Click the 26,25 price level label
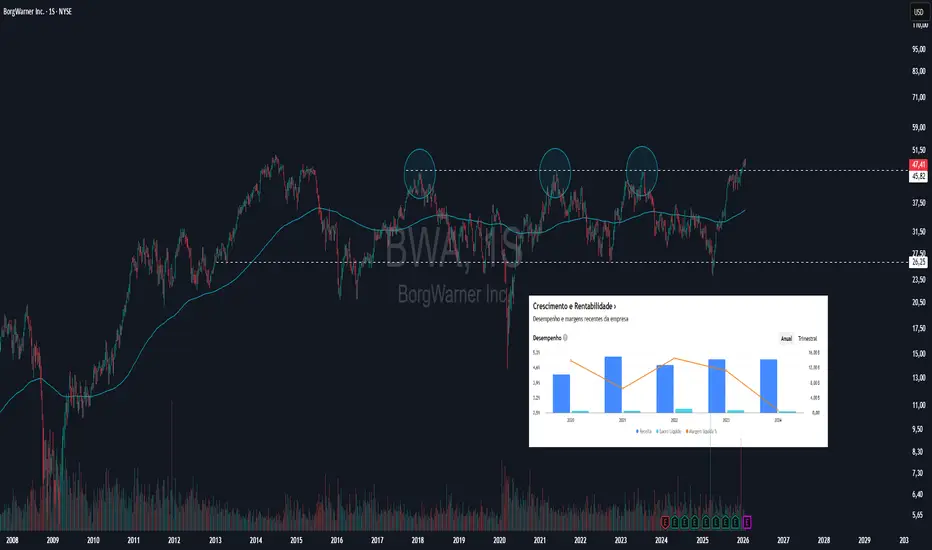The image size is (932, 550). click(x=918, y=262)
